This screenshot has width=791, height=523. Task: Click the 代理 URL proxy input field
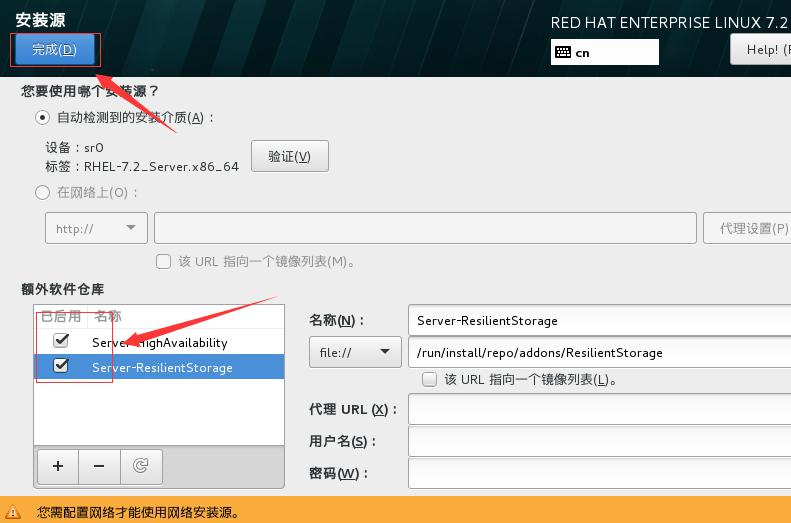coord(599,410)
